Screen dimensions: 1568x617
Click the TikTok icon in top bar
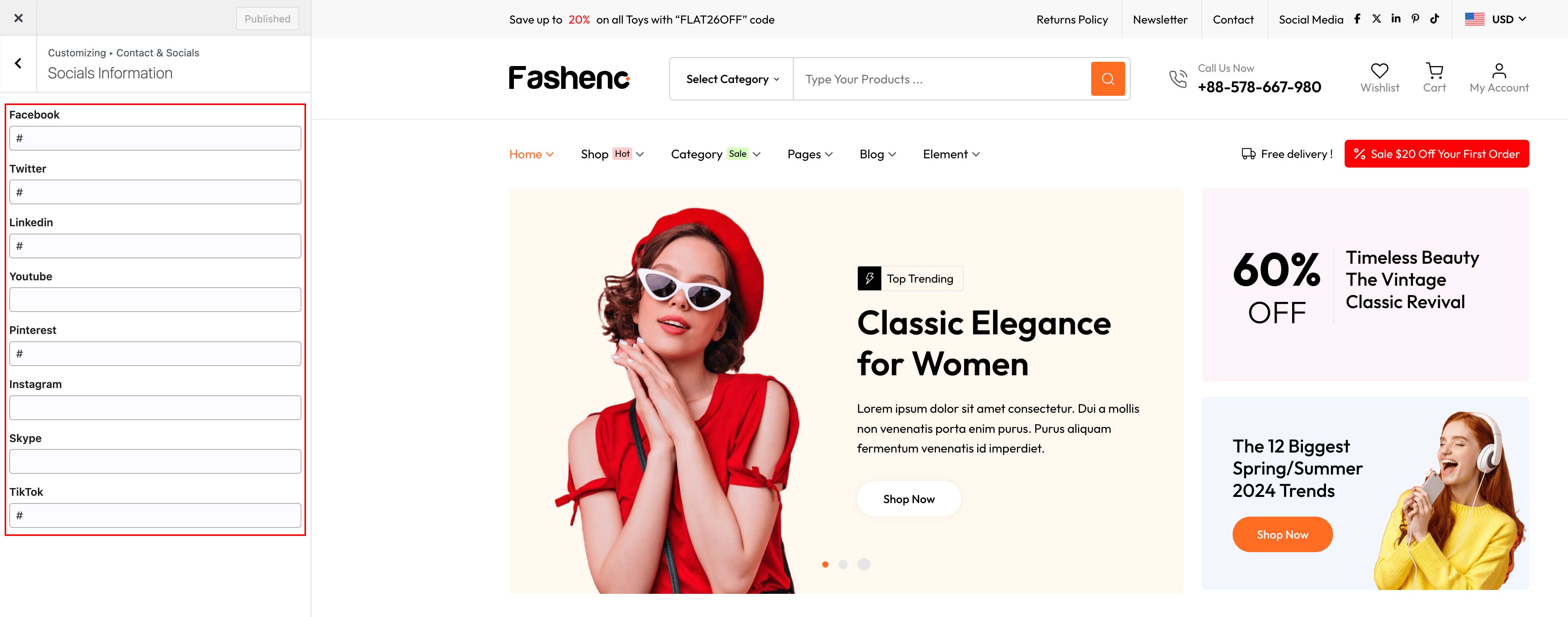click(x=1435, y=19)
